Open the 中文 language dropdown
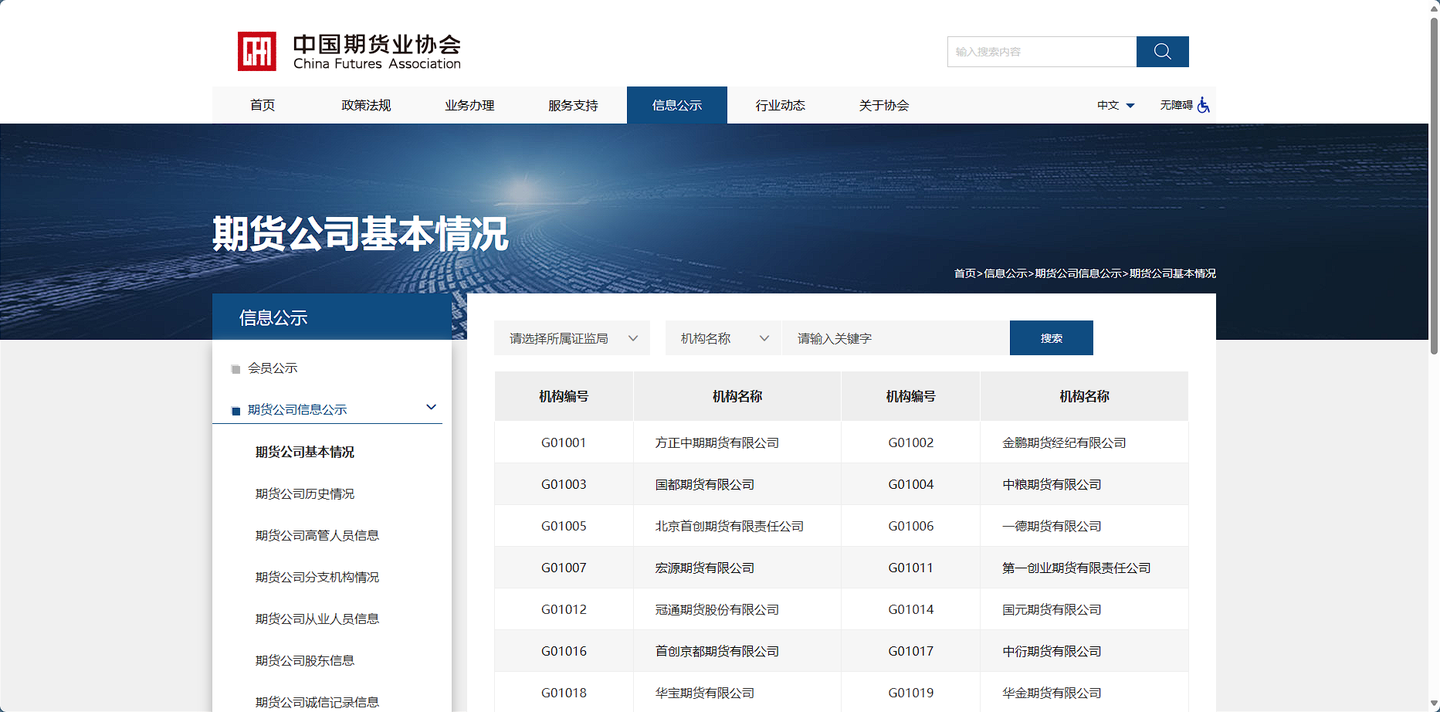The height and width of the screenshot is (712, 1440). point(1115,105)
